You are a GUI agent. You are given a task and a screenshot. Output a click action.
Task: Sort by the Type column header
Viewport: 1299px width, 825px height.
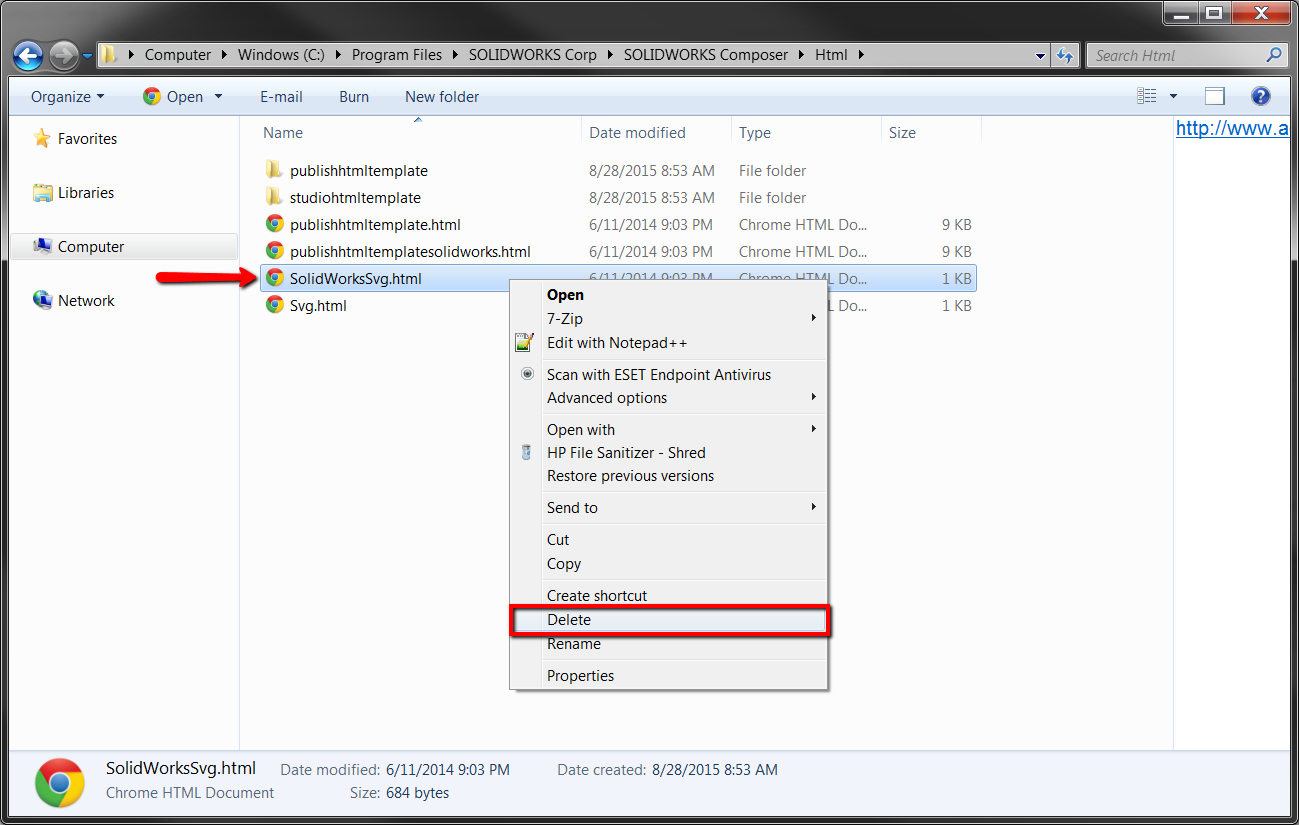[755, 133]
